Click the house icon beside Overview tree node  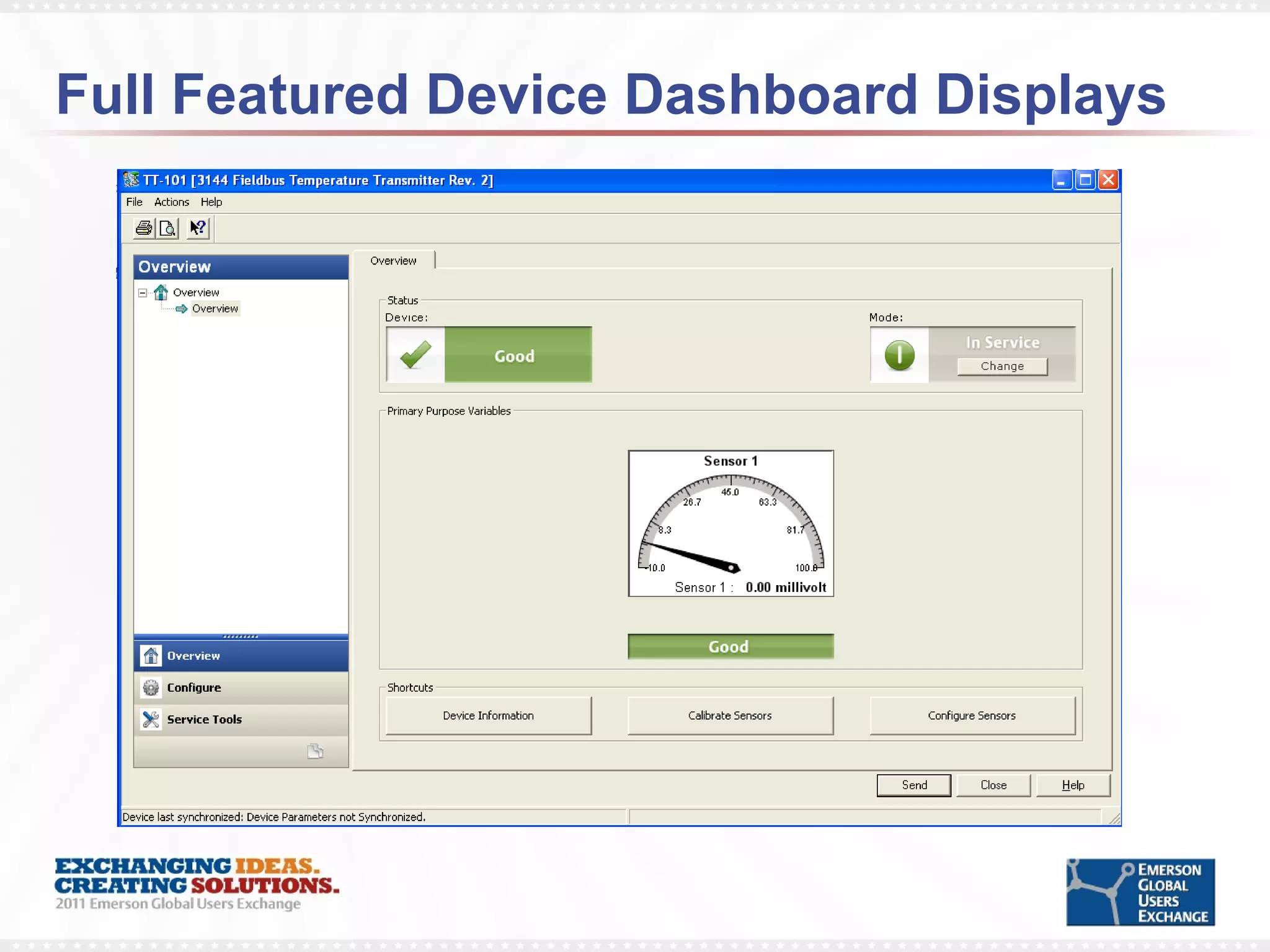pos(161,292)
